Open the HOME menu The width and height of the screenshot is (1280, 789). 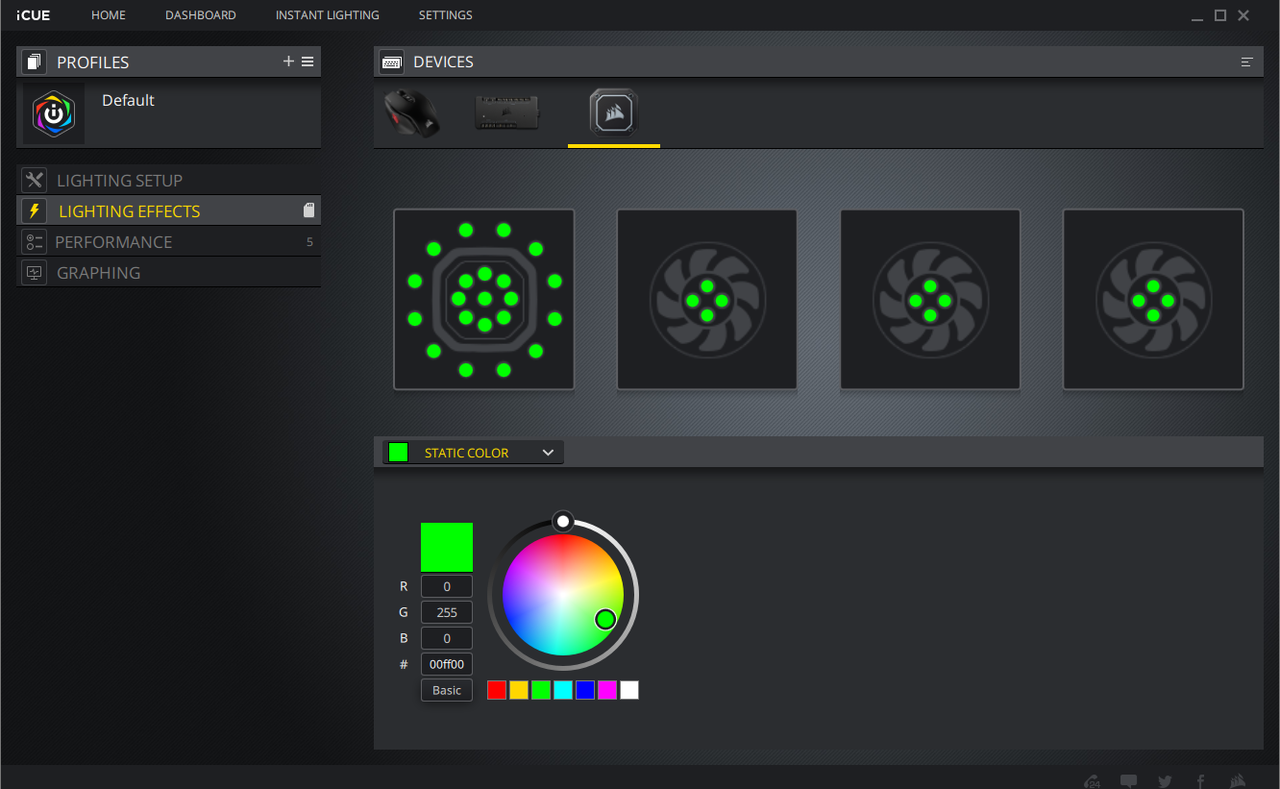[x=108, y=15]
